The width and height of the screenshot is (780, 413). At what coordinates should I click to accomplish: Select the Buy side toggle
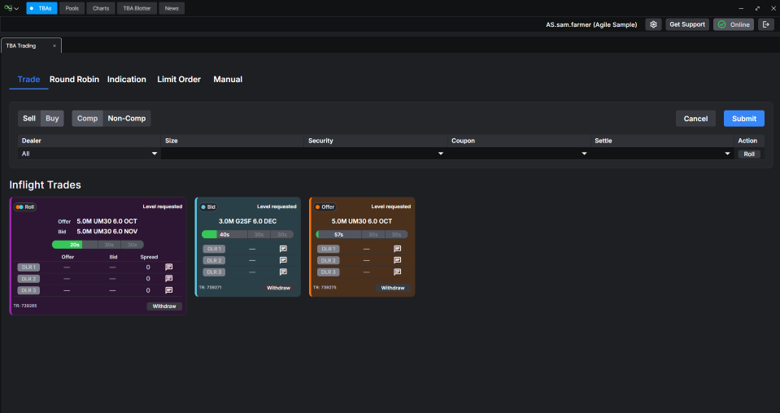click(52, 118)
